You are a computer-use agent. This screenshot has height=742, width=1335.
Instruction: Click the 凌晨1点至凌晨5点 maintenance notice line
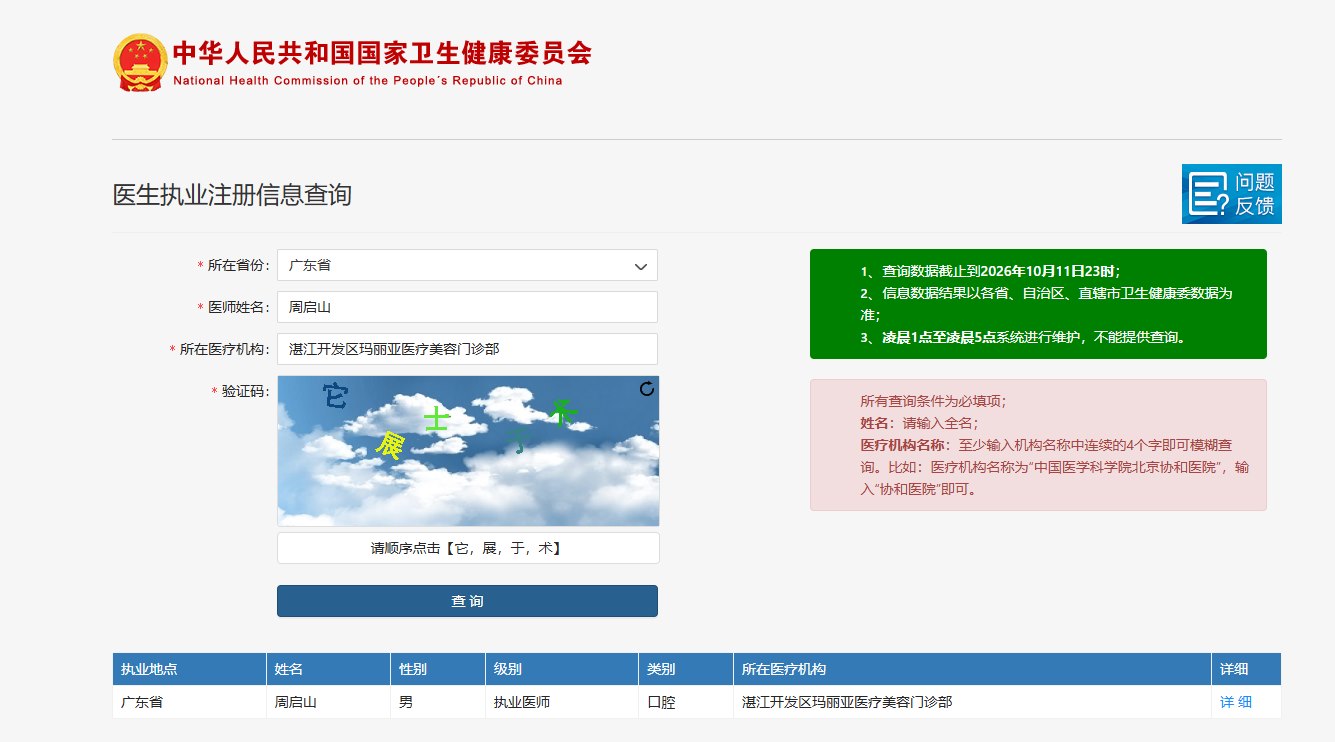(1023, 337)
